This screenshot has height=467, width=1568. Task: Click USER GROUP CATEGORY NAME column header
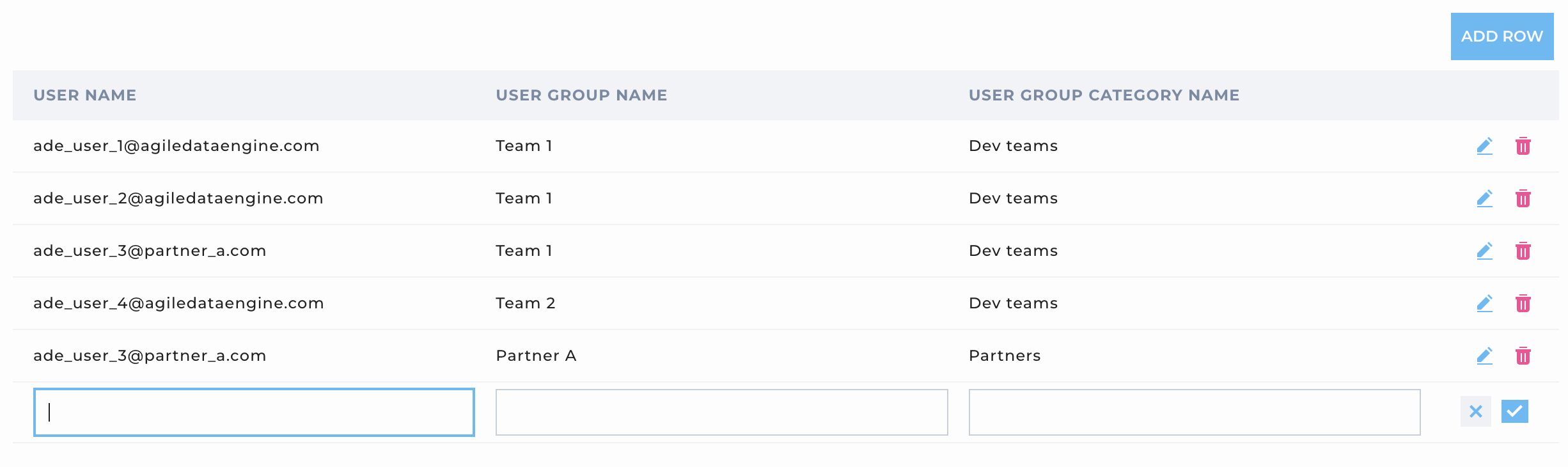point(1104,95)
